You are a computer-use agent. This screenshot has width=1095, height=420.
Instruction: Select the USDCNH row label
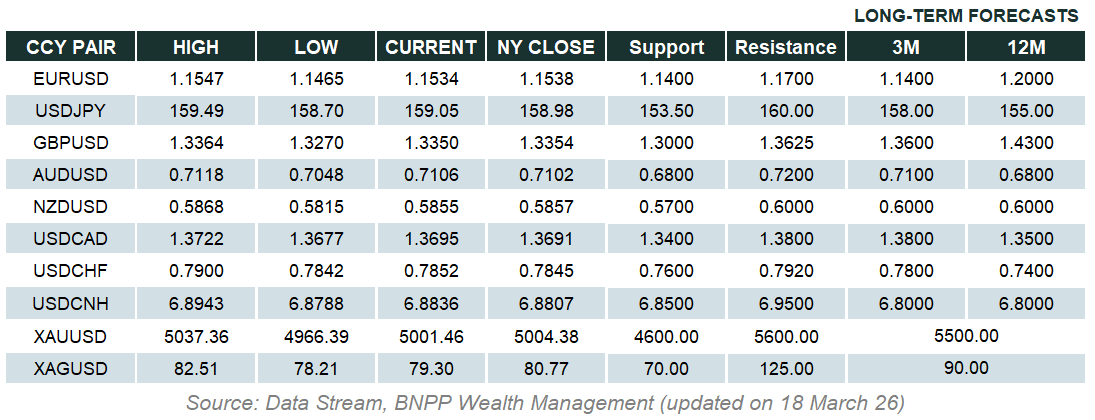(70, 304)
